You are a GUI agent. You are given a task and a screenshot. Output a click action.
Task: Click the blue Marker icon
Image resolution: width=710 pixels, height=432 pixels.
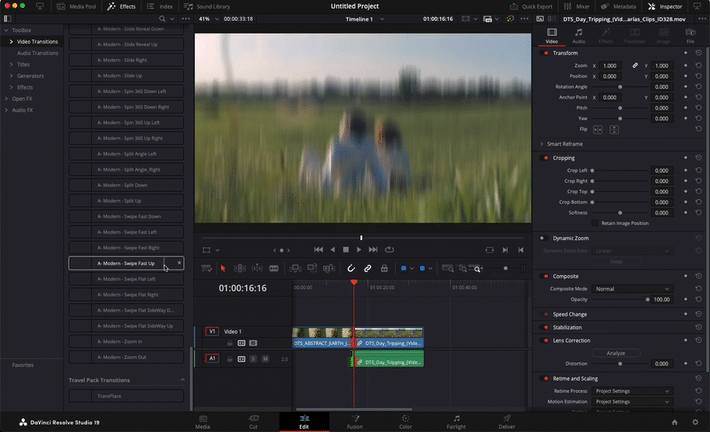[x=422, y=269]
